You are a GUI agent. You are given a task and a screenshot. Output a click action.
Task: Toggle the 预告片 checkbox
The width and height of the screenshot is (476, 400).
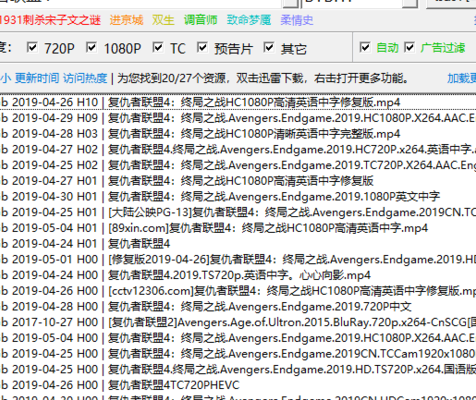pos(202,48)
